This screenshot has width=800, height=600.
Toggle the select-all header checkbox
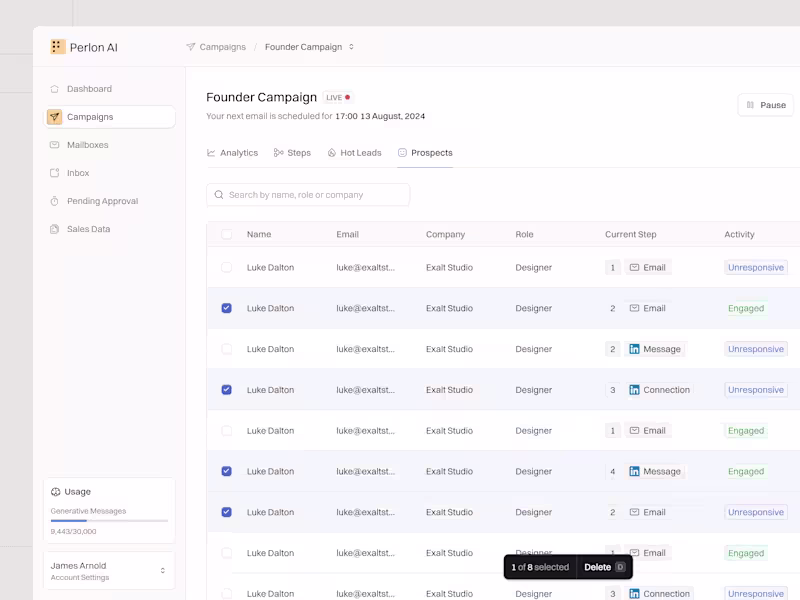click(226, 234)
